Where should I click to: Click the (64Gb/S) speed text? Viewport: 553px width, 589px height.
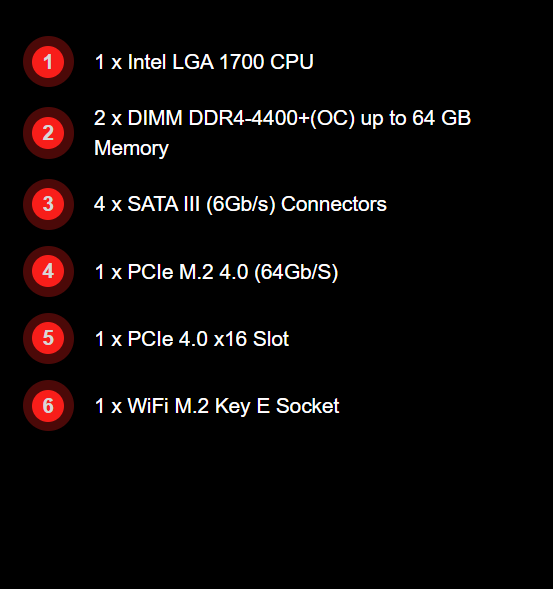(x=296, y=272)
